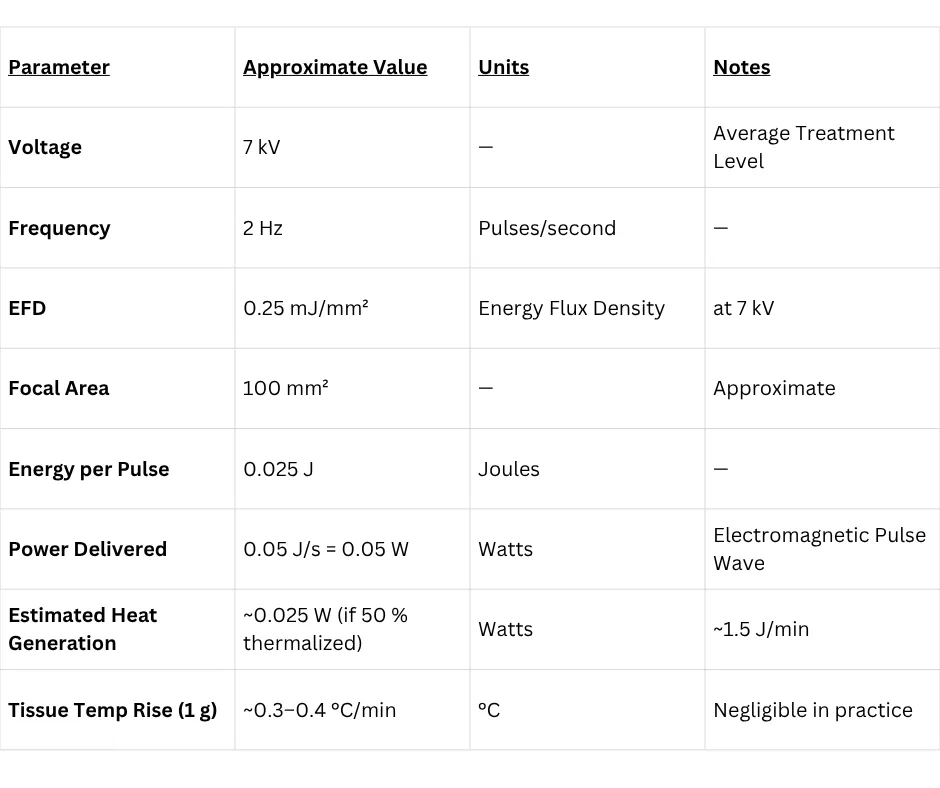Screen dimensions: 940x788
Task: Select the Voltage row label
Action: pos(45,148)
